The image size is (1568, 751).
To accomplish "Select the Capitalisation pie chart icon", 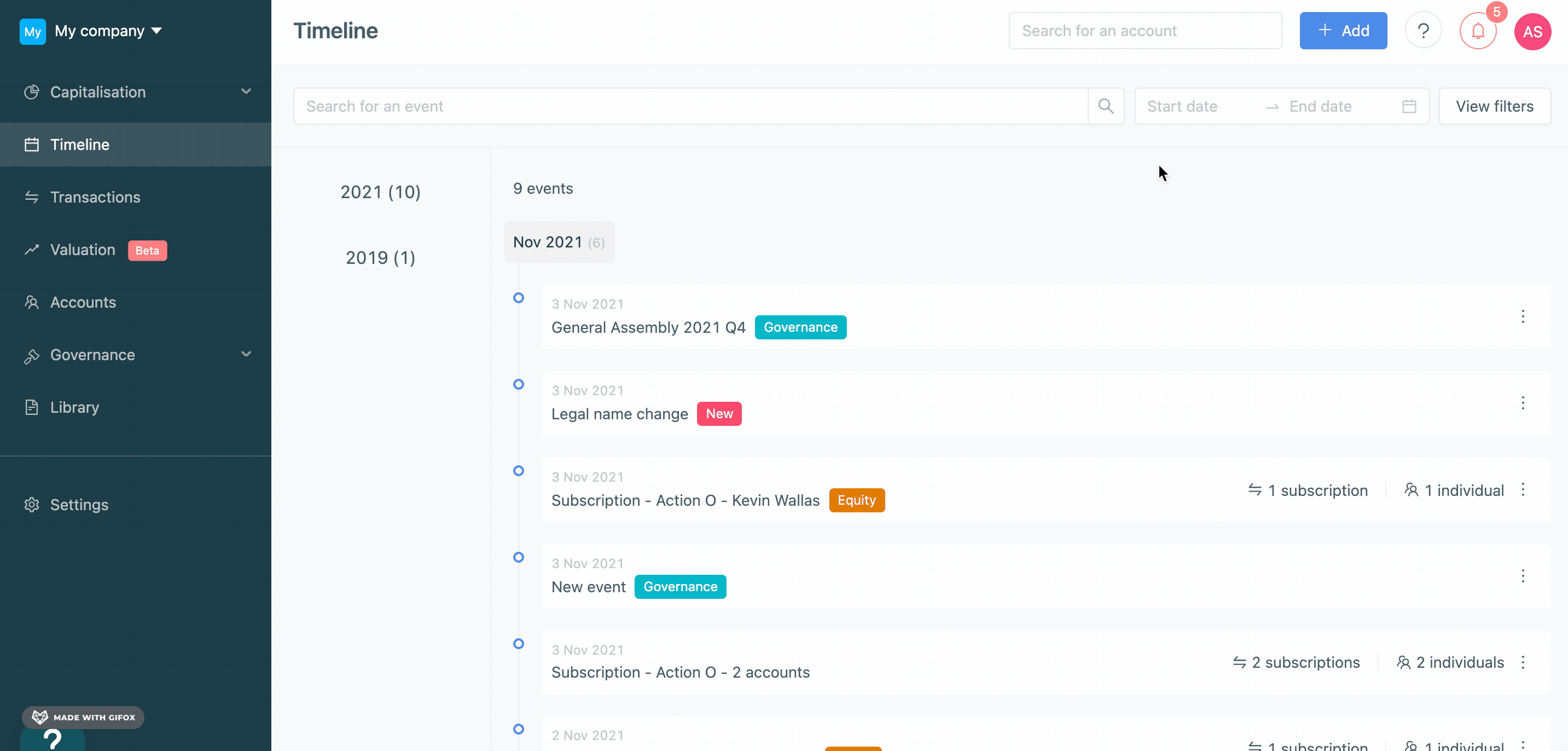I will [x=32, y=92].
